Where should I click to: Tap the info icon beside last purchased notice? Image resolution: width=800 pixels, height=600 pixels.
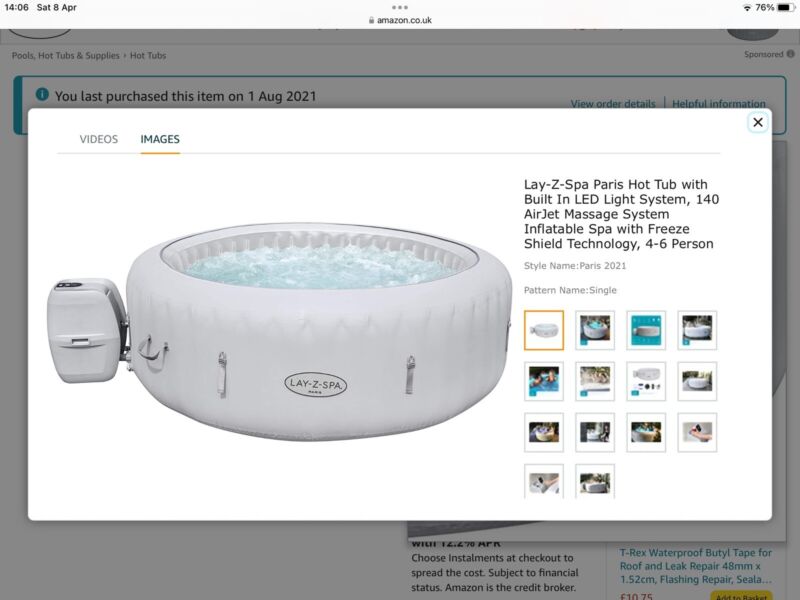coord(42,94)
